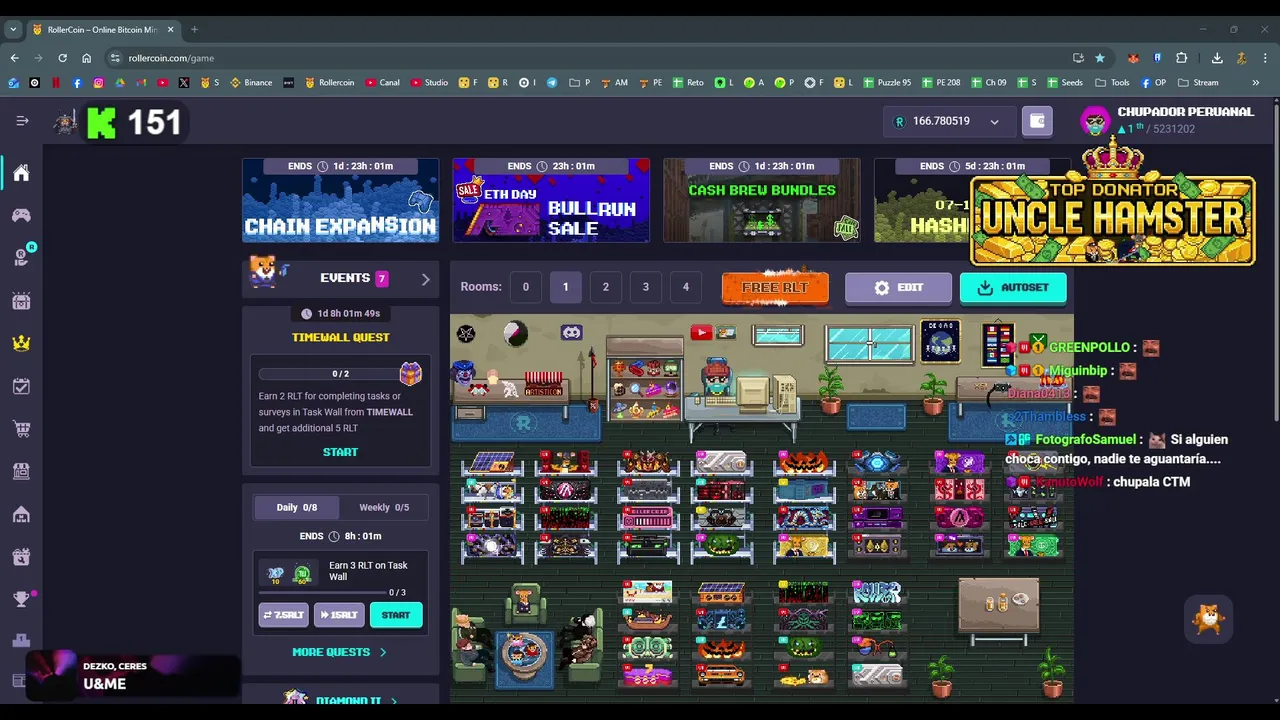Select the RollerCoin browser tab
Screen dimensions: 1280x720
pos(102,29)
